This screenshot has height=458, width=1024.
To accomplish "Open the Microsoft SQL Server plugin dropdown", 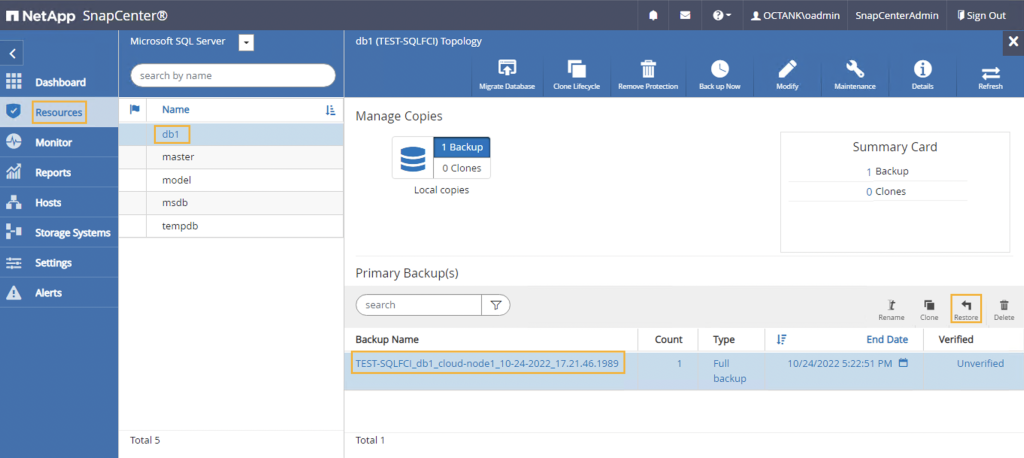I will point(246,42).
